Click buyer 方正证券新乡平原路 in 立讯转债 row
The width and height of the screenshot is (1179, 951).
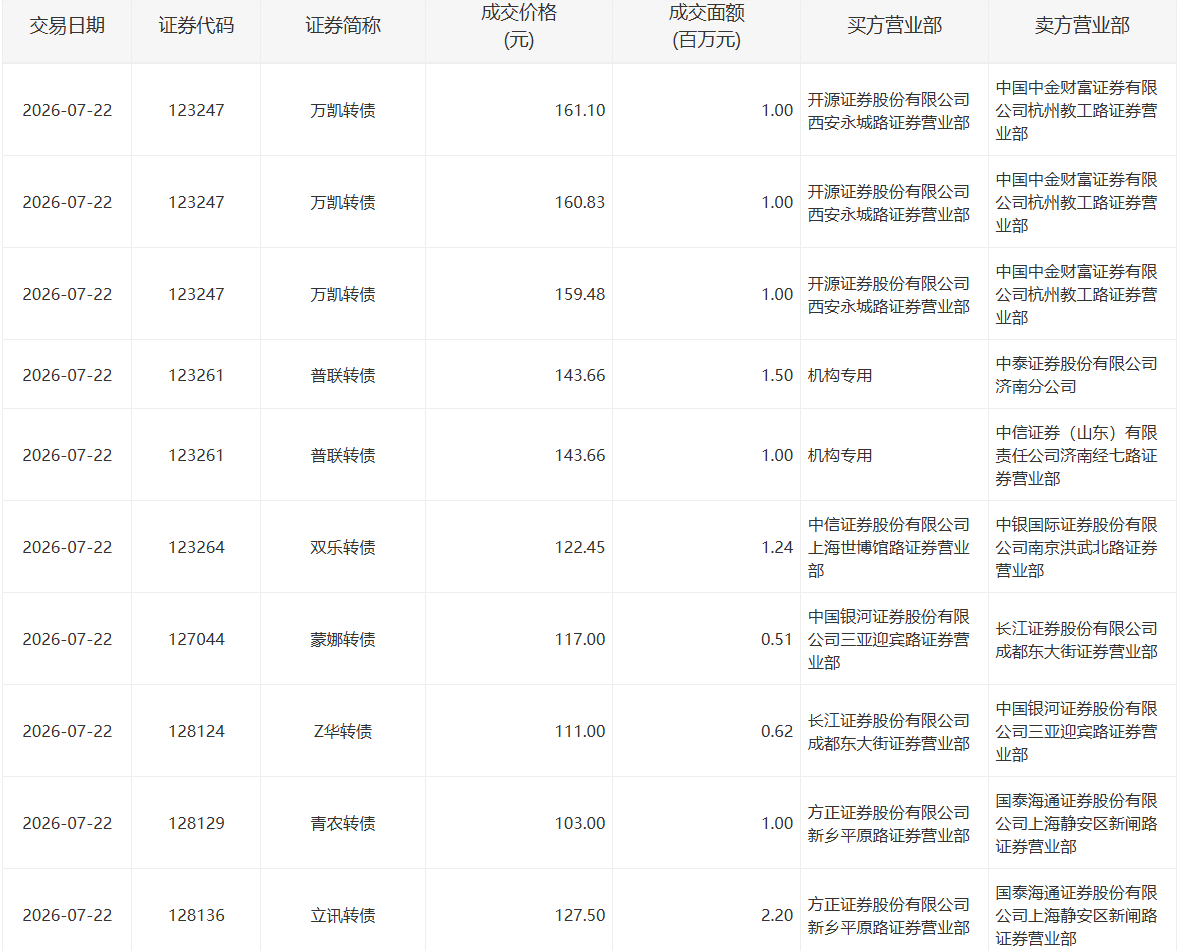(889, 916)
